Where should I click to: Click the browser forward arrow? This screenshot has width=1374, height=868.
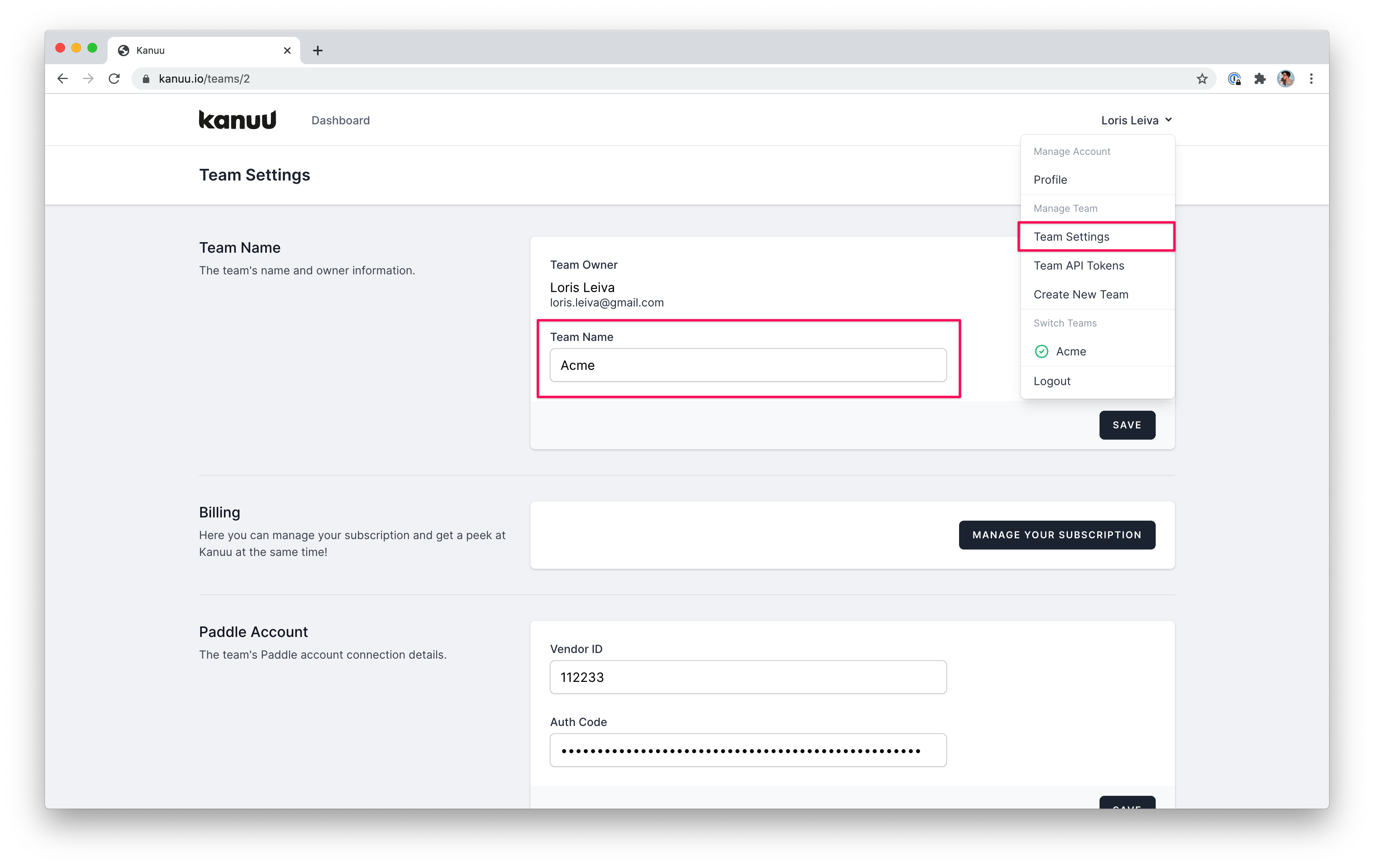coord(88,79)
